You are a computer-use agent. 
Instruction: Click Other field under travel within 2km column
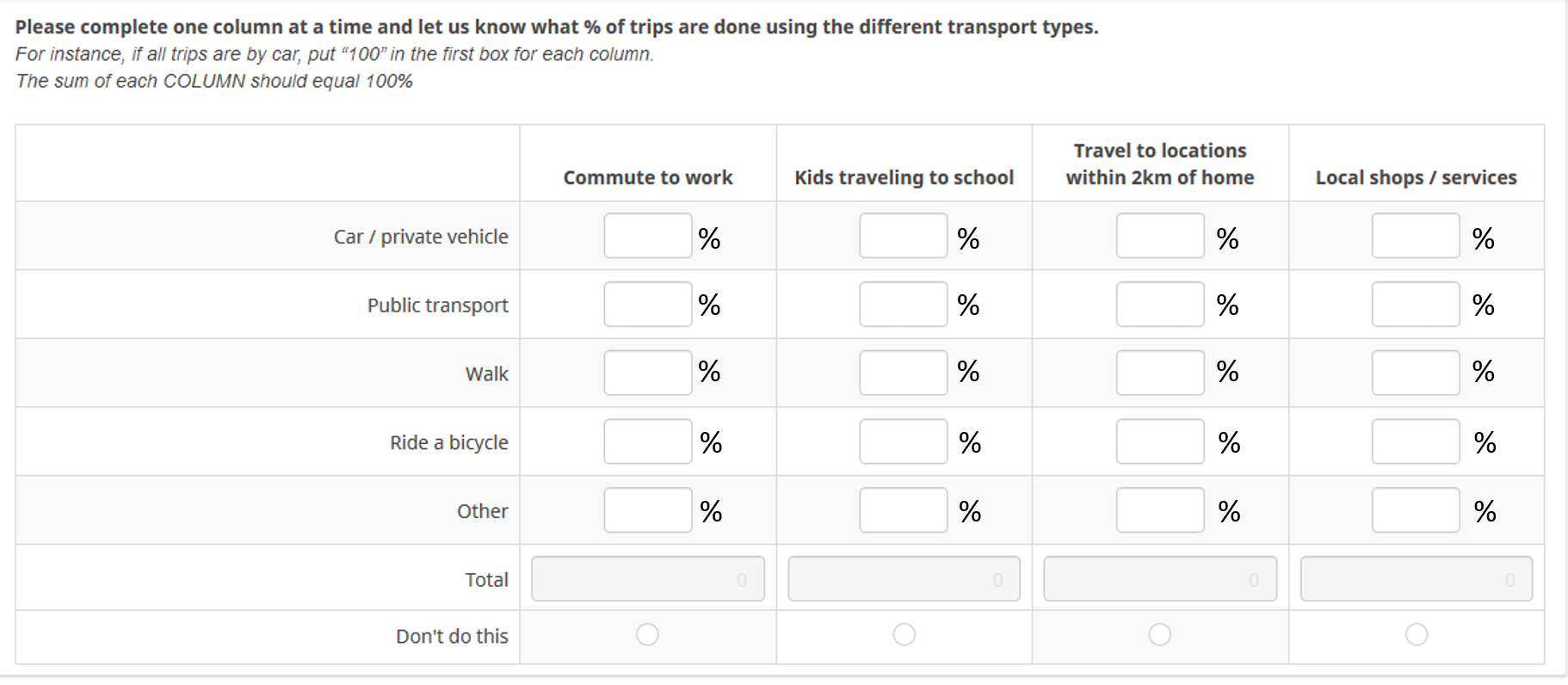[x=1159, y=510]
